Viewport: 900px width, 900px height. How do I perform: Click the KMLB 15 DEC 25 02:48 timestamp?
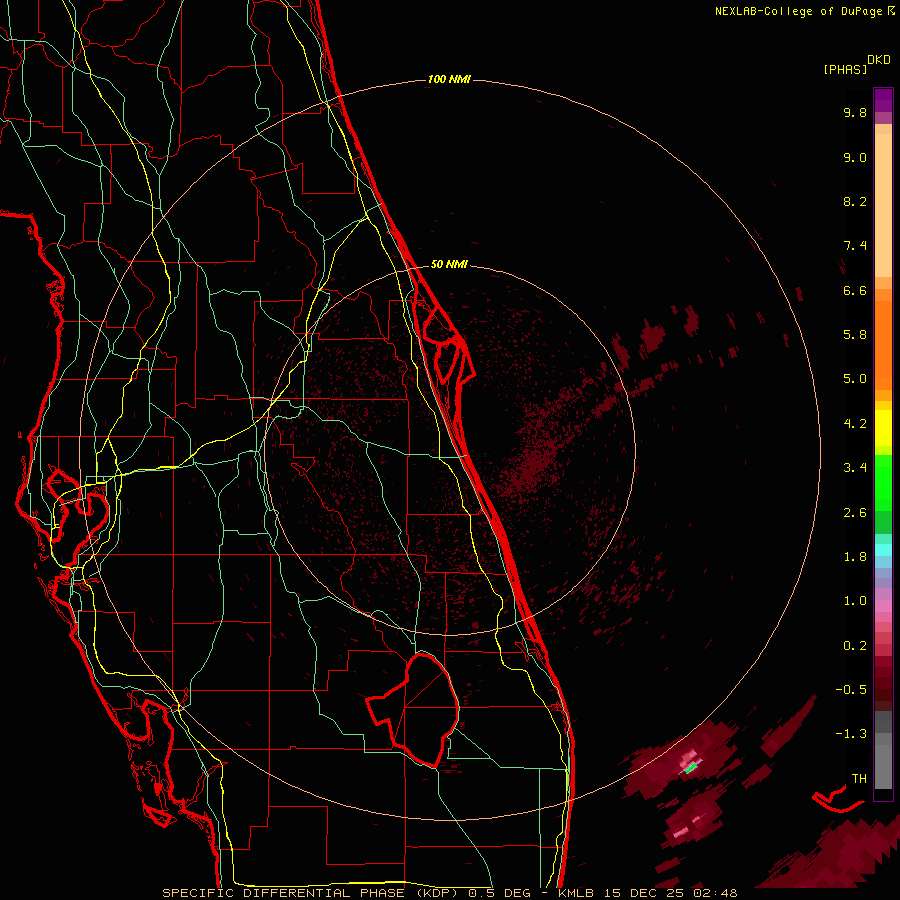[647, 893]
